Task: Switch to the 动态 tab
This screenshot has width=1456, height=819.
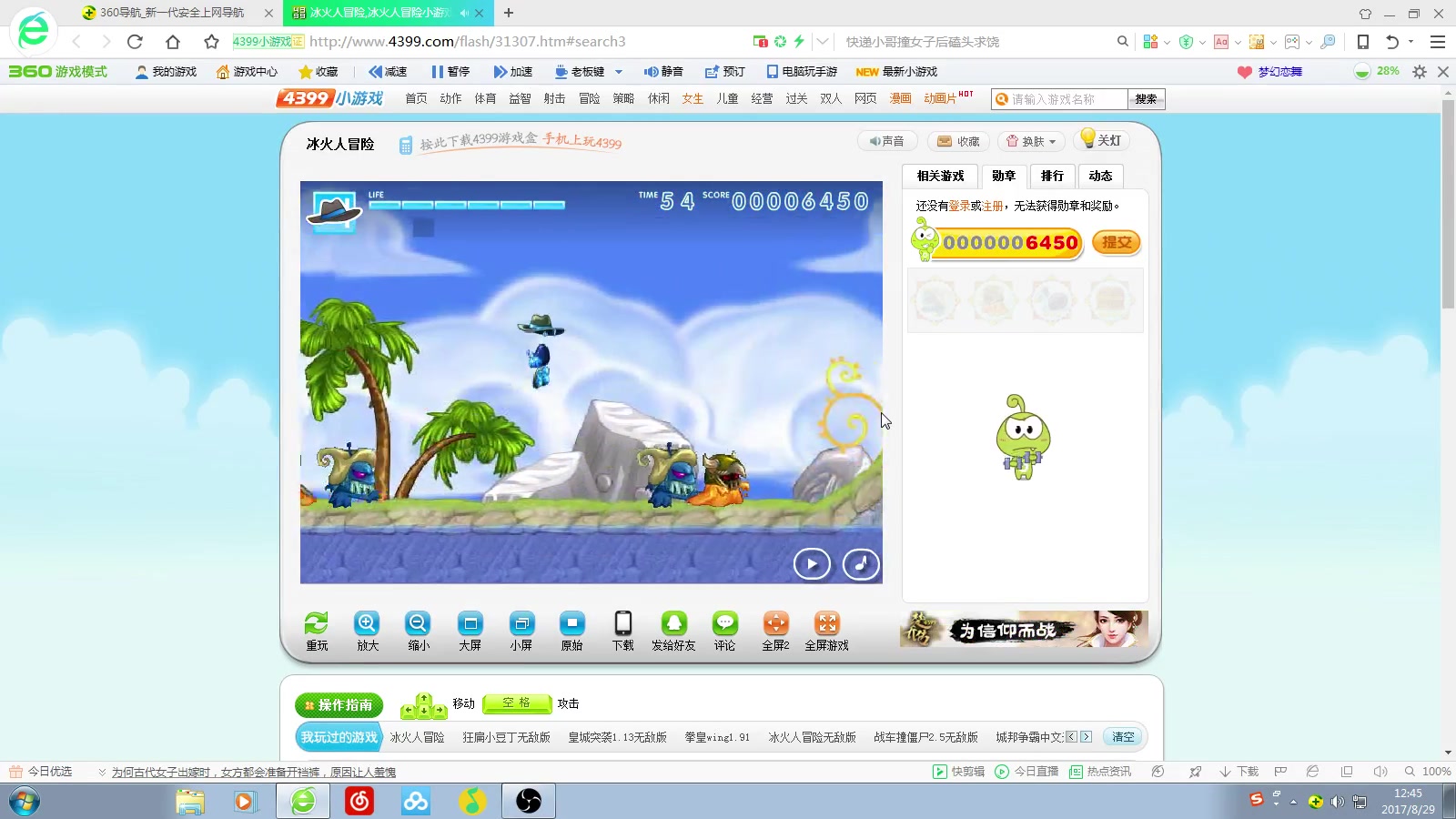Action: click(x=1100, y=176)
